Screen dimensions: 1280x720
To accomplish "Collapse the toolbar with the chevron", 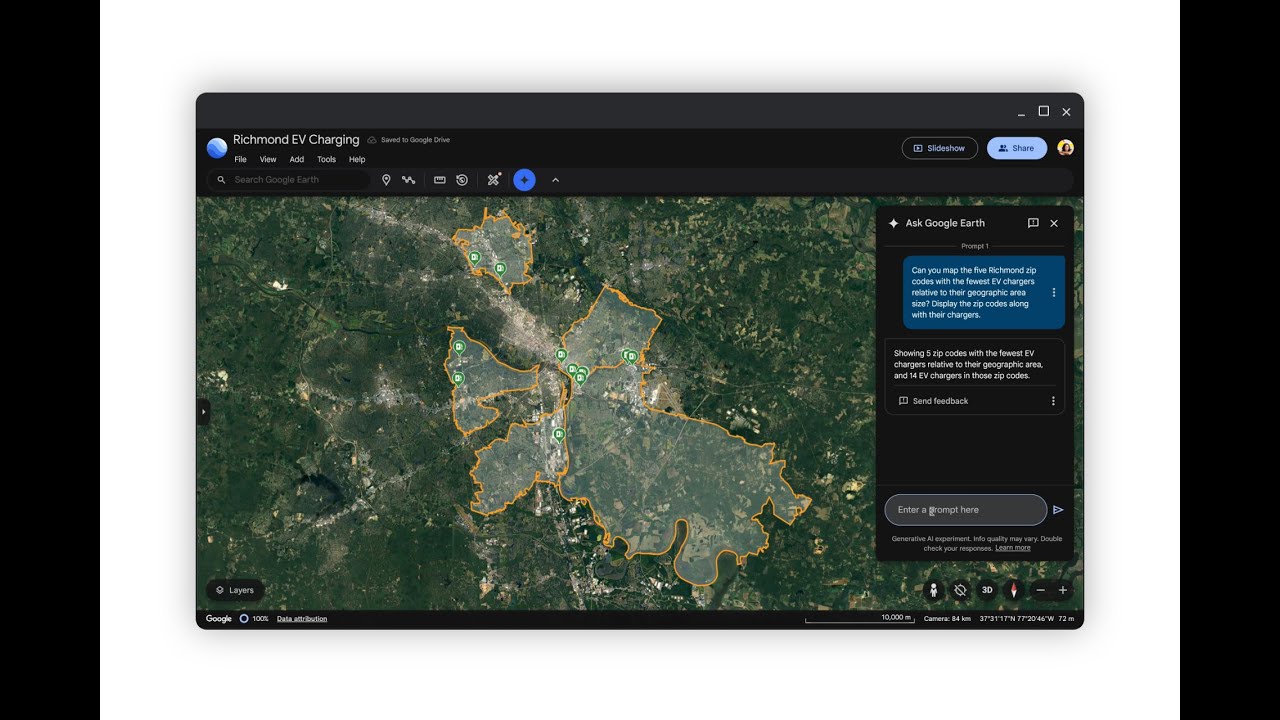I will tap(555, 180).
